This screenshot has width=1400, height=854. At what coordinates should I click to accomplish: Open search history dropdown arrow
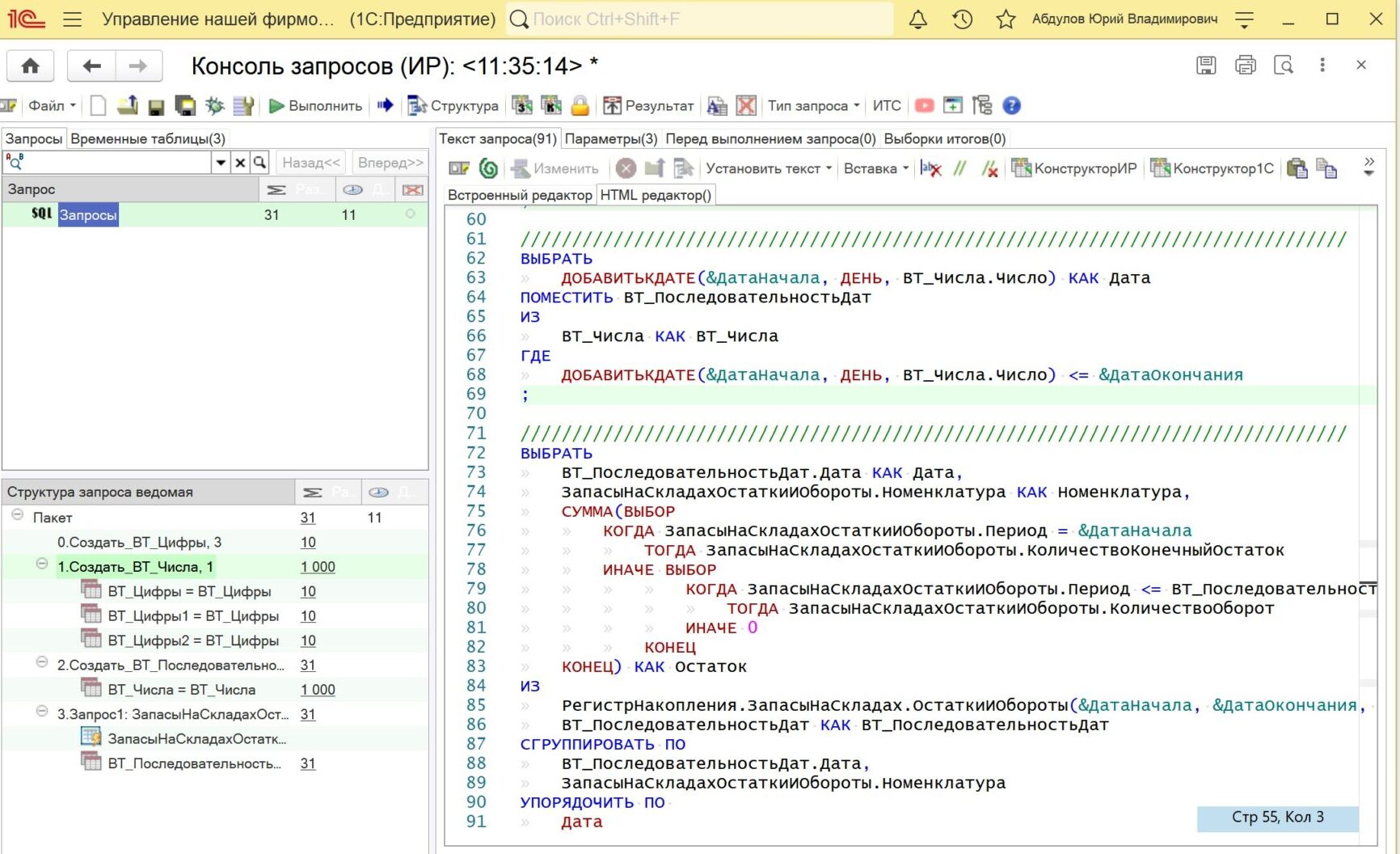click(221, 163)
